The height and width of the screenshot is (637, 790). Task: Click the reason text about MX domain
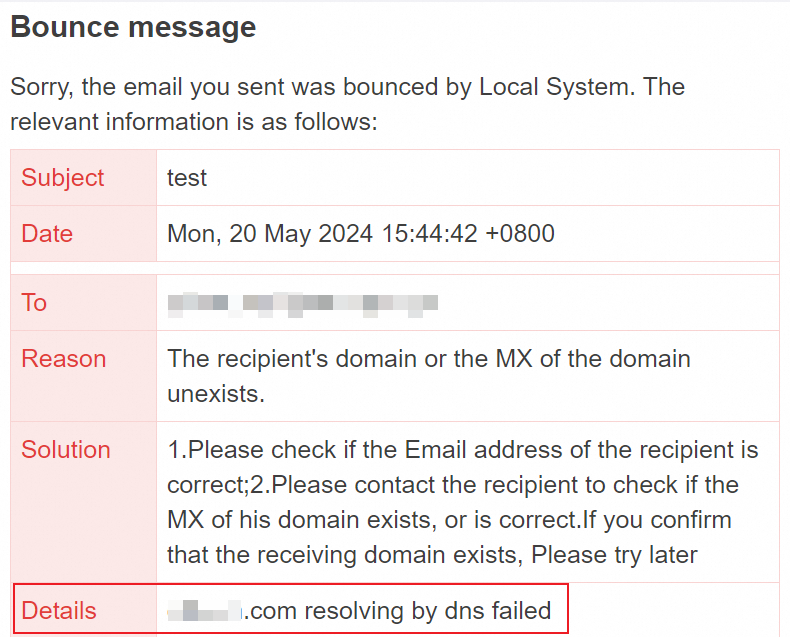429,376
